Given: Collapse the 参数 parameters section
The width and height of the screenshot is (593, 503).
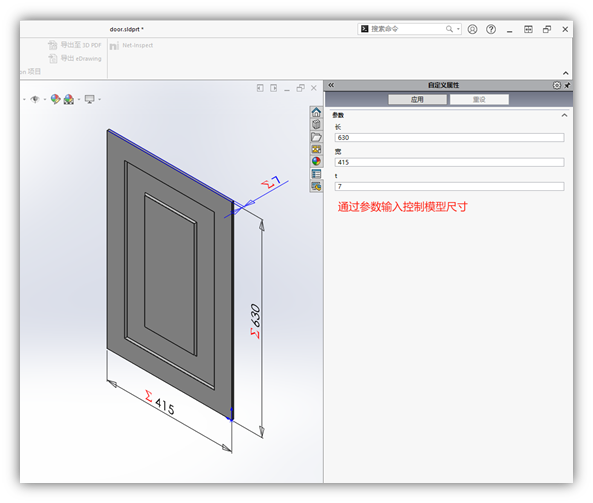Looking at the screenshot, I should coord(564,115).
